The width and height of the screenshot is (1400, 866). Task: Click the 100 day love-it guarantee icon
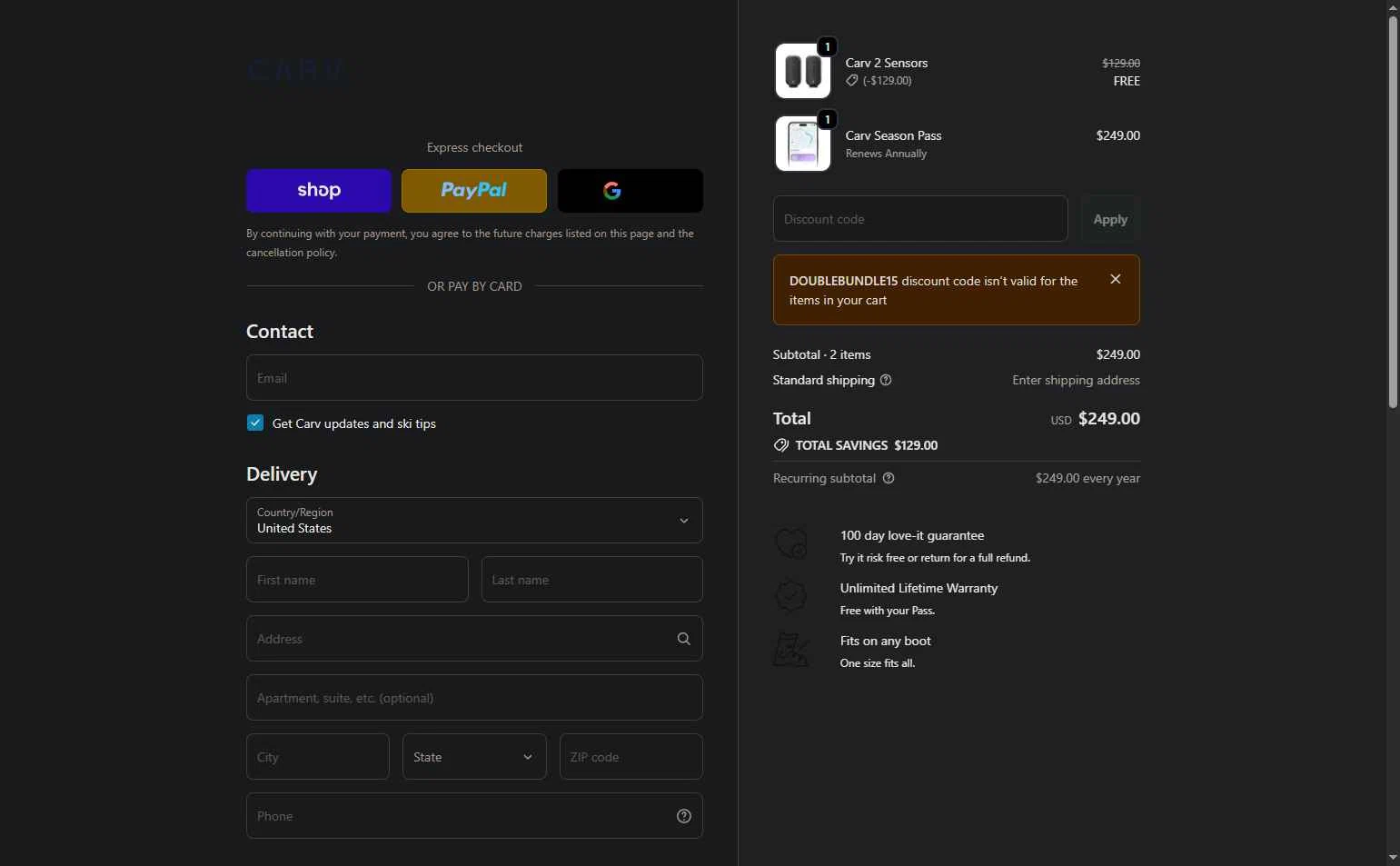pyautogui.click(x=790, y=543)
